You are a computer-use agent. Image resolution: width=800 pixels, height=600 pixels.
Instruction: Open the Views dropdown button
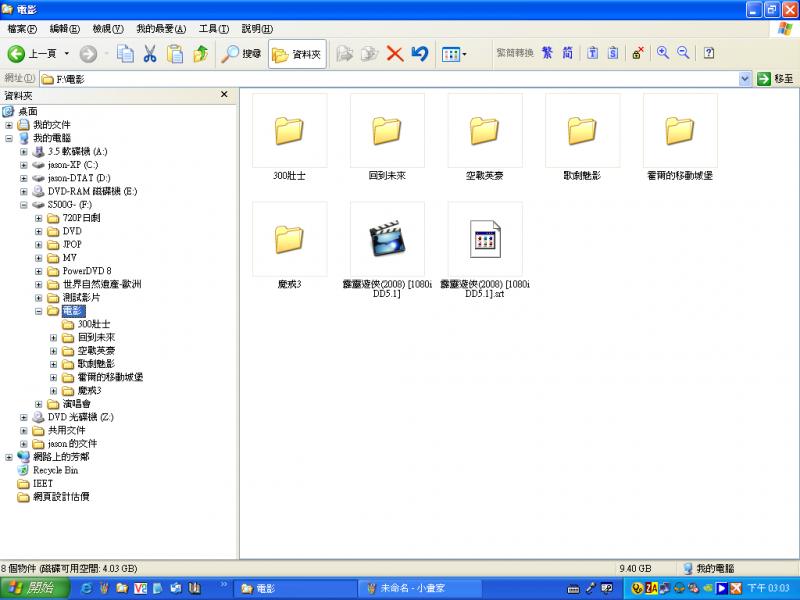(454, 54)
